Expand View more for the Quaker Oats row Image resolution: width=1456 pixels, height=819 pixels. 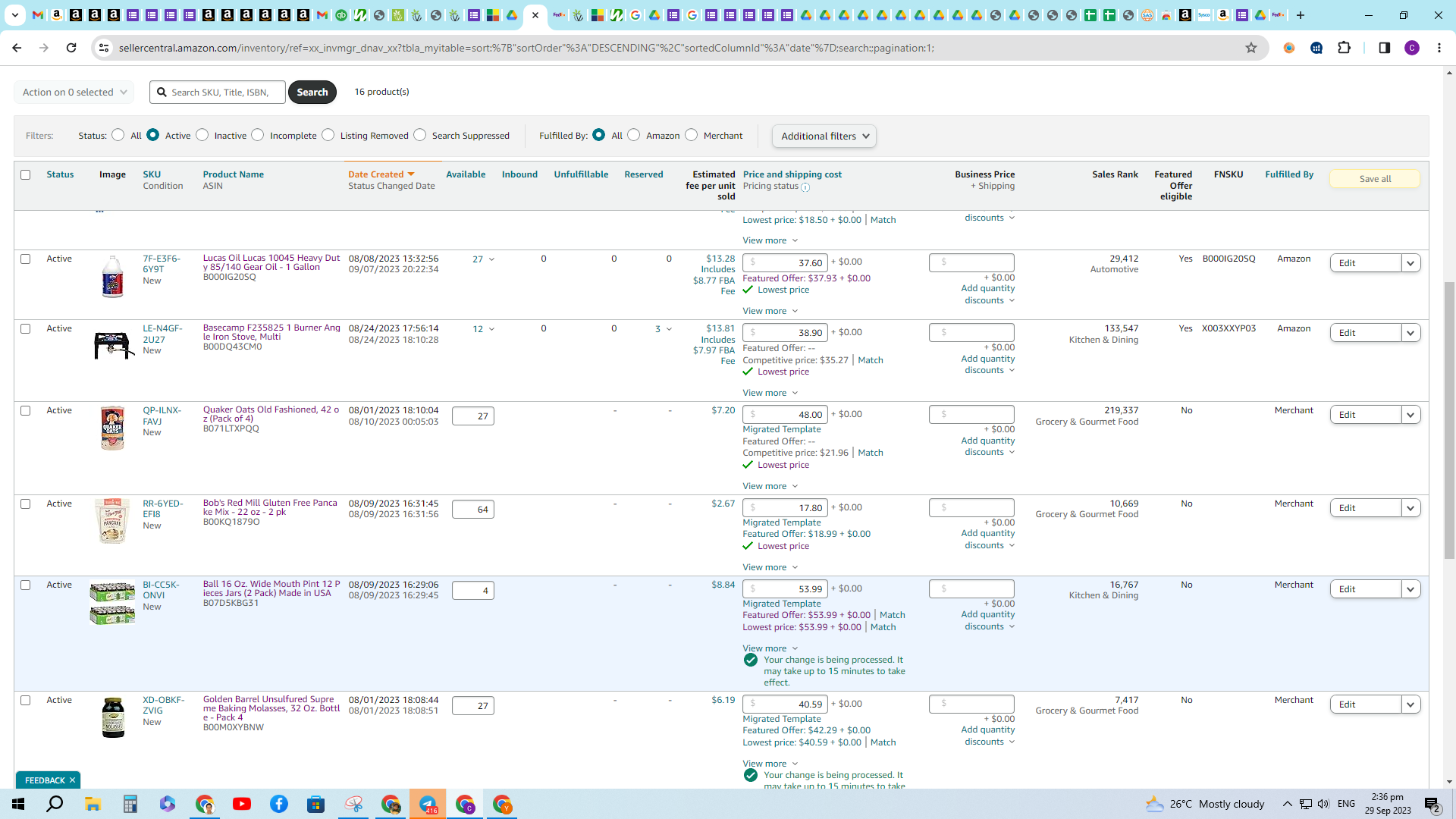[770, 486]
